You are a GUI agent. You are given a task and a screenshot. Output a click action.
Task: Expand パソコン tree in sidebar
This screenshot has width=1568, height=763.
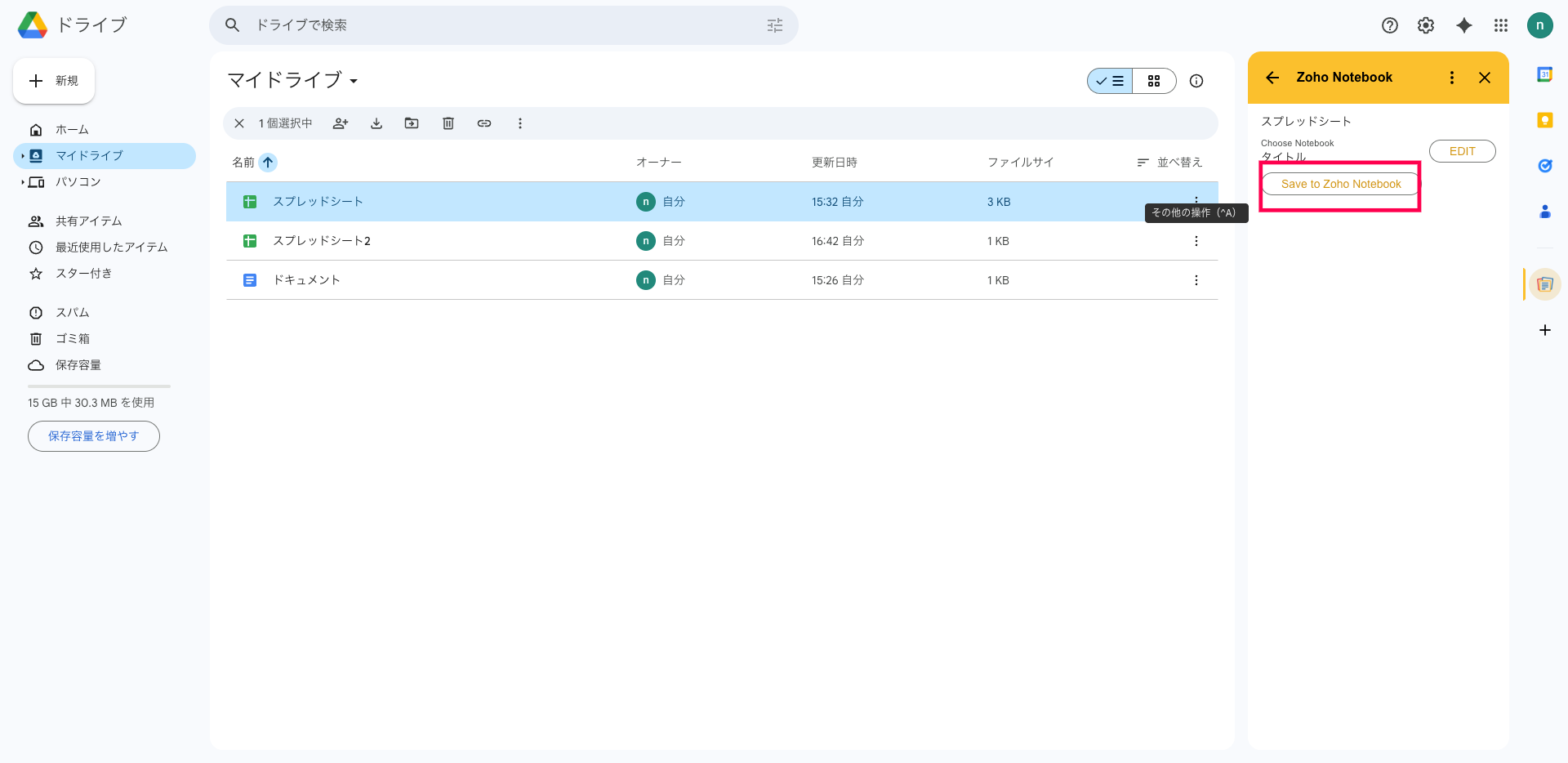coord(22,182)
